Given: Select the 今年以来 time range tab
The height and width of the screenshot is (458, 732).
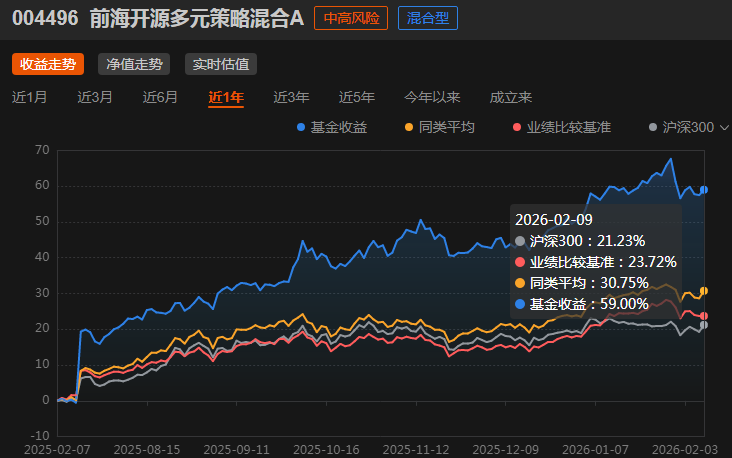Looking at the screenshot, I should click(432, 97).
